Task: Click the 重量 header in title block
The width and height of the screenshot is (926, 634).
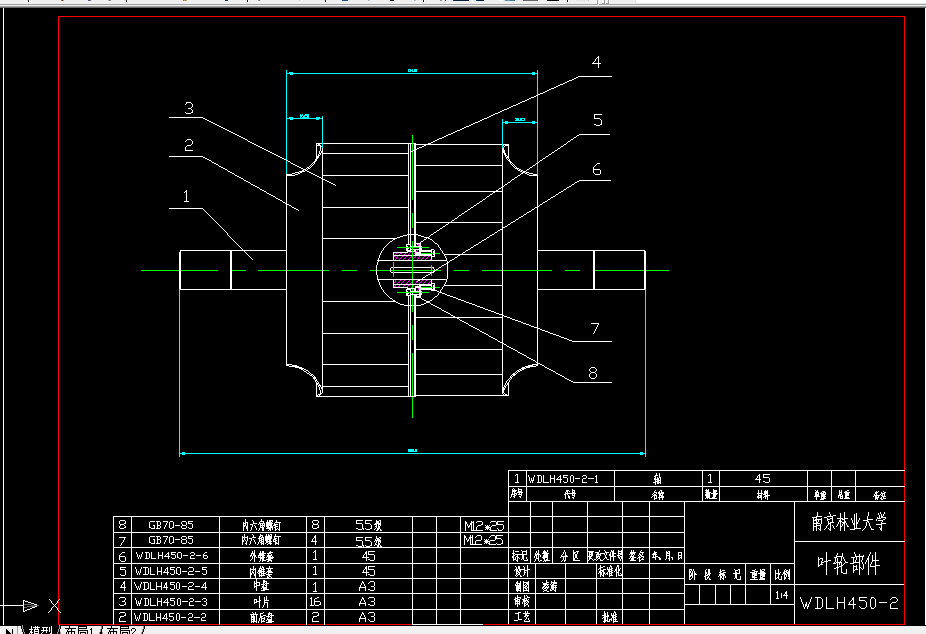Action: pyautogui.click(x=758, y=574)
